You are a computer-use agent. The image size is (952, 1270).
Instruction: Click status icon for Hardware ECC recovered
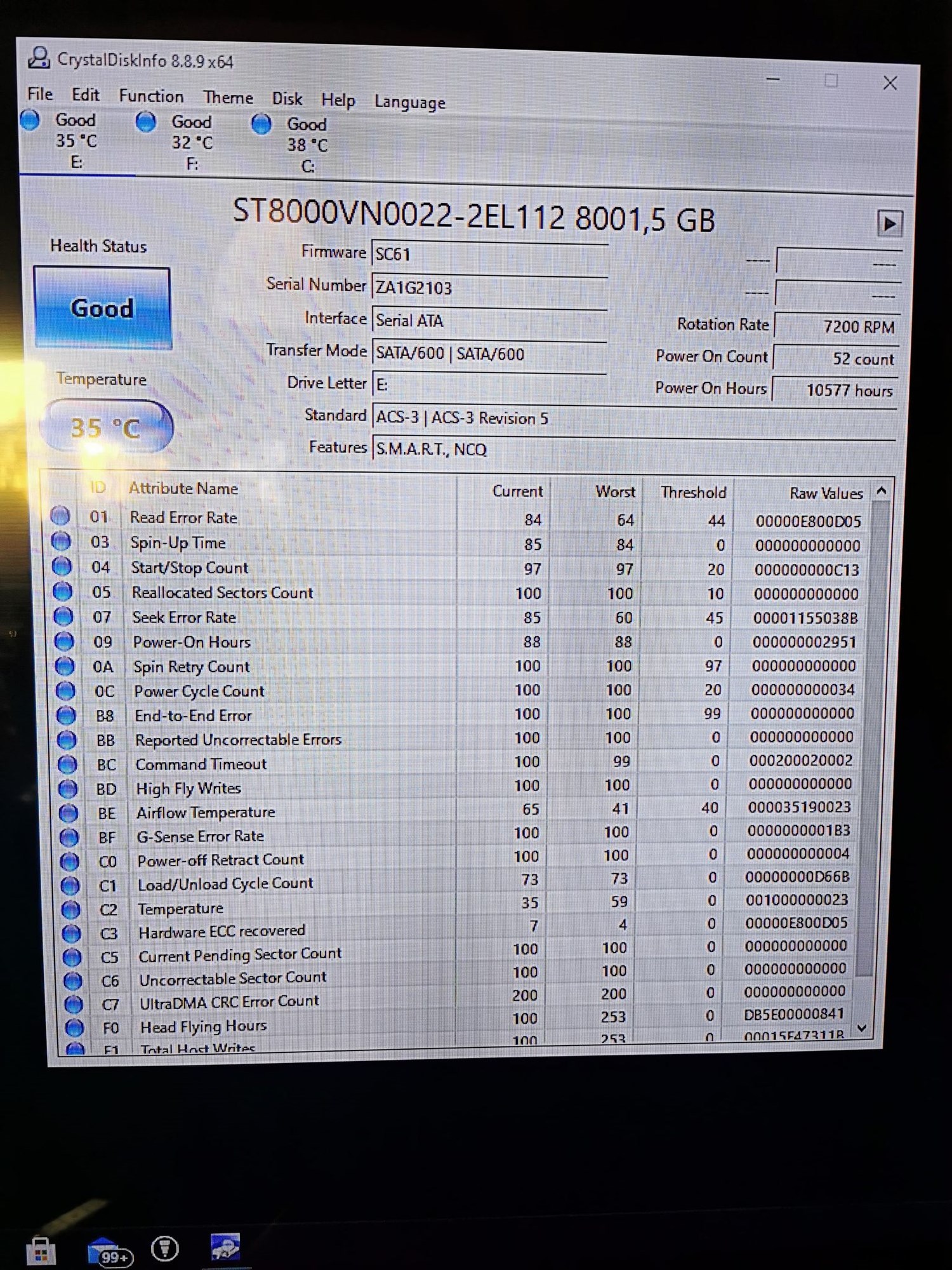[x=71, y=933]
